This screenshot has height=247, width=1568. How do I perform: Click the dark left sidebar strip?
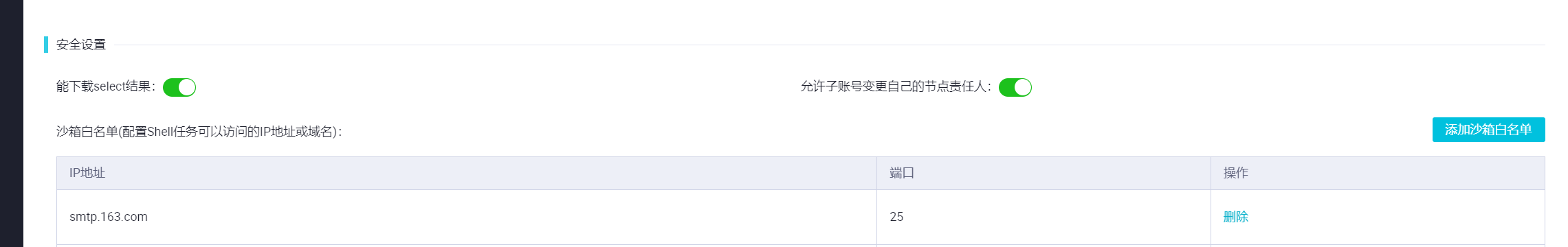pos(12,123)
